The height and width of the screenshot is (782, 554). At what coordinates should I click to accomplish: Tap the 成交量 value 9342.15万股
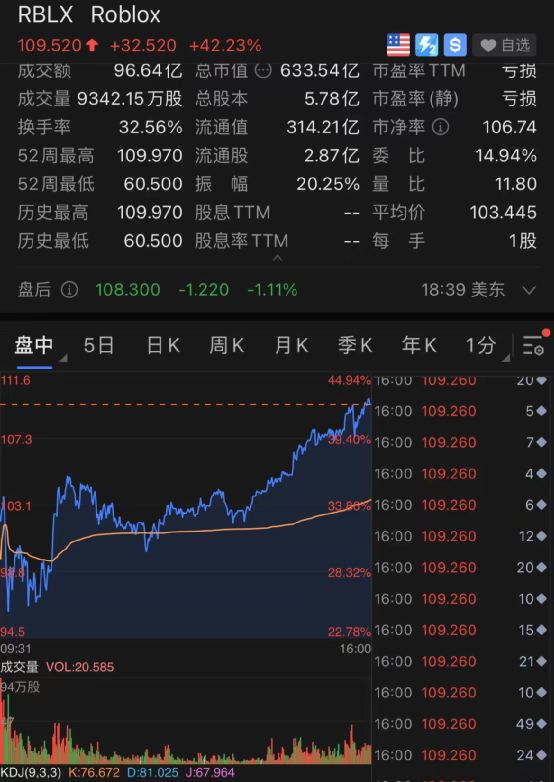130,99
